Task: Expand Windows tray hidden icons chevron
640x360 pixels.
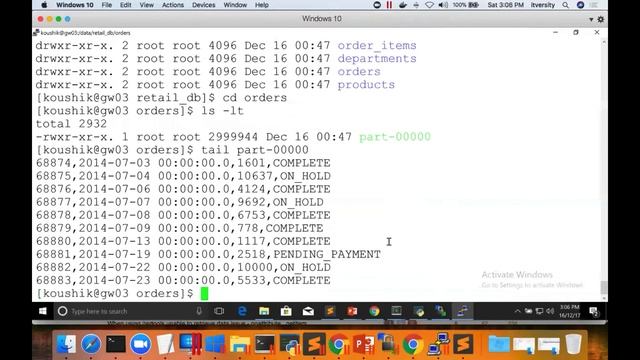Action: (518, 311)
